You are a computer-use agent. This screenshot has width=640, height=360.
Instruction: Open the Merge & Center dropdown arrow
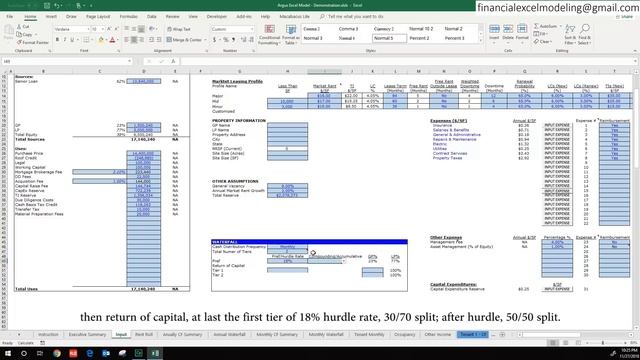[205, 40]
